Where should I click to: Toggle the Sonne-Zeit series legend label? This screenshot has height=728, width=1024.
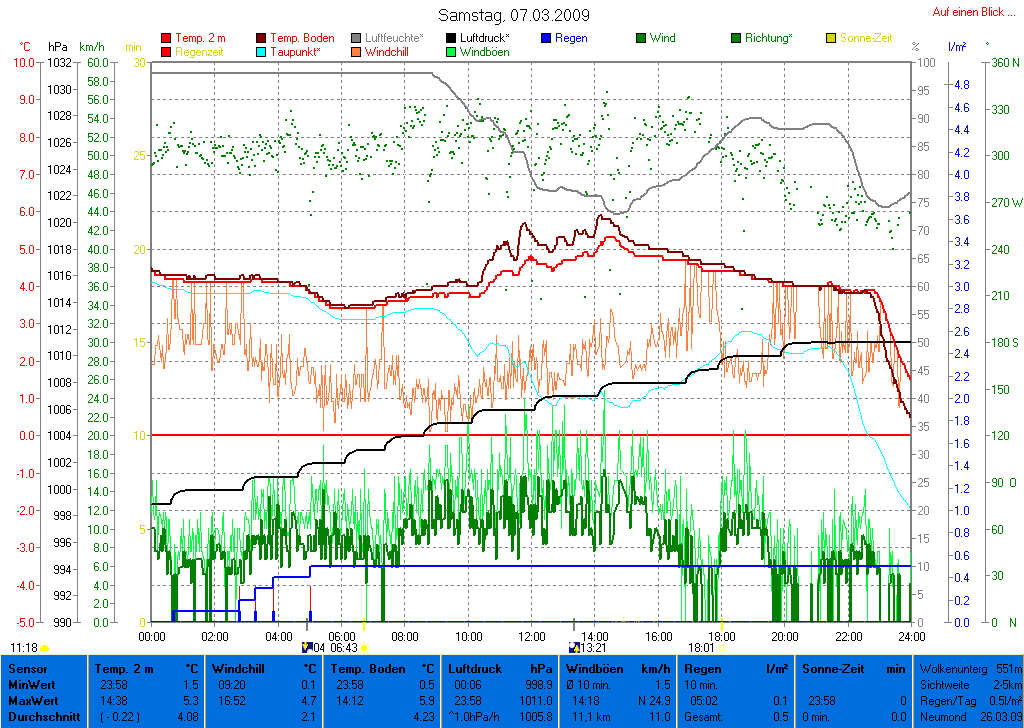pos(866,38)
